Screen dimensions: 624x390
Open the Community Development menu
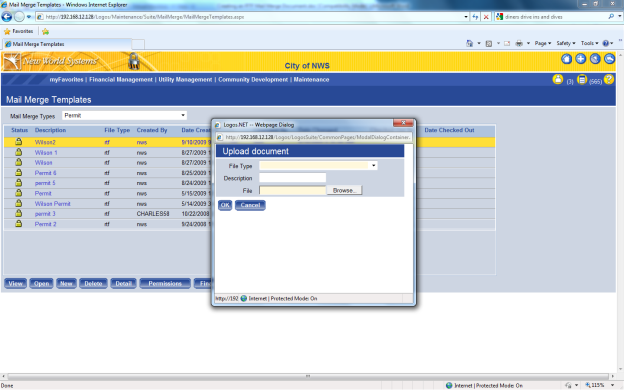point(253,80)
